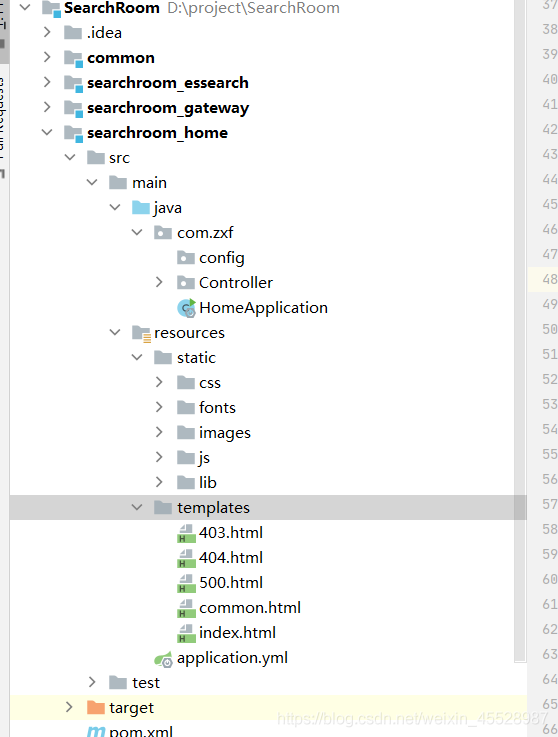Click line number 48 in the gutter

point(550,279)
